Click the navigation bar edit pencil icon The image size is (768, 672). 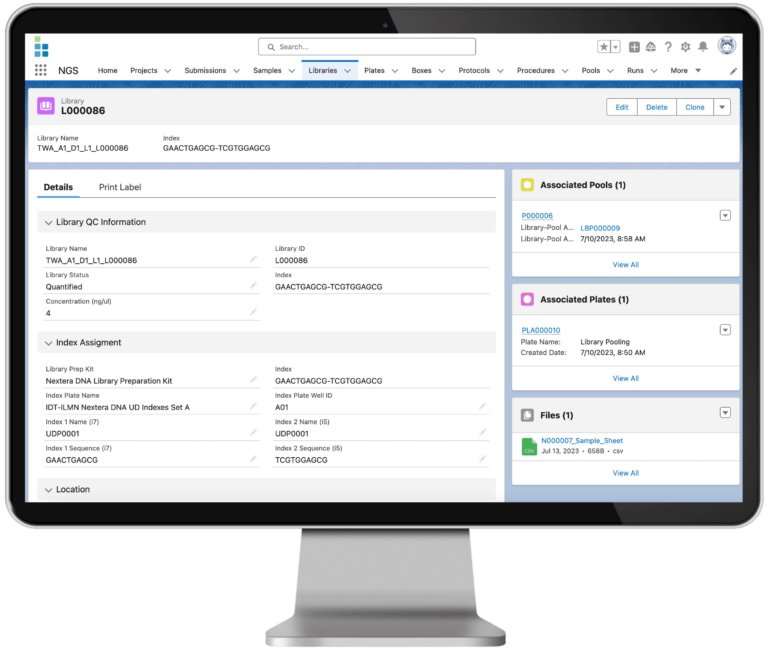coord(733,71)
